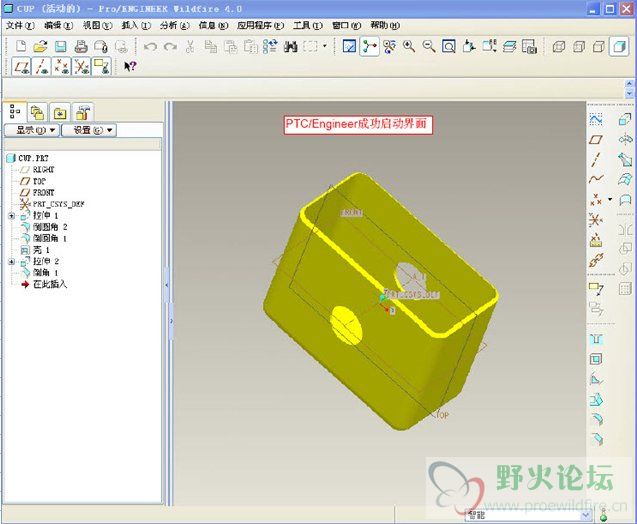
Task: Select the Shell tool in right toolbar
Action: click(x=596, y=359)
